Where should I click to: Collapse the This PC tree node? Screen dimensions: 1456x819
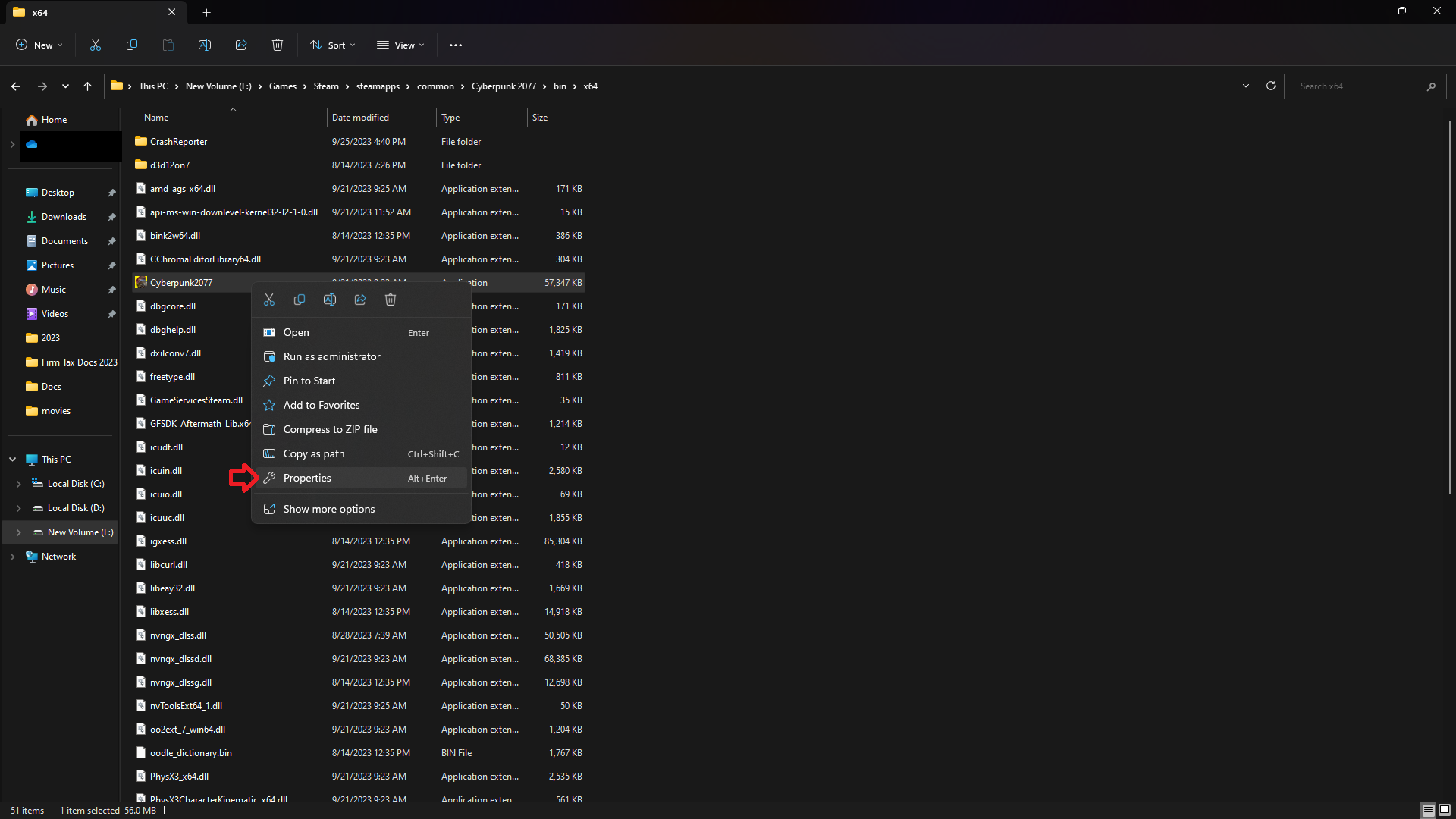pos(12,460)
